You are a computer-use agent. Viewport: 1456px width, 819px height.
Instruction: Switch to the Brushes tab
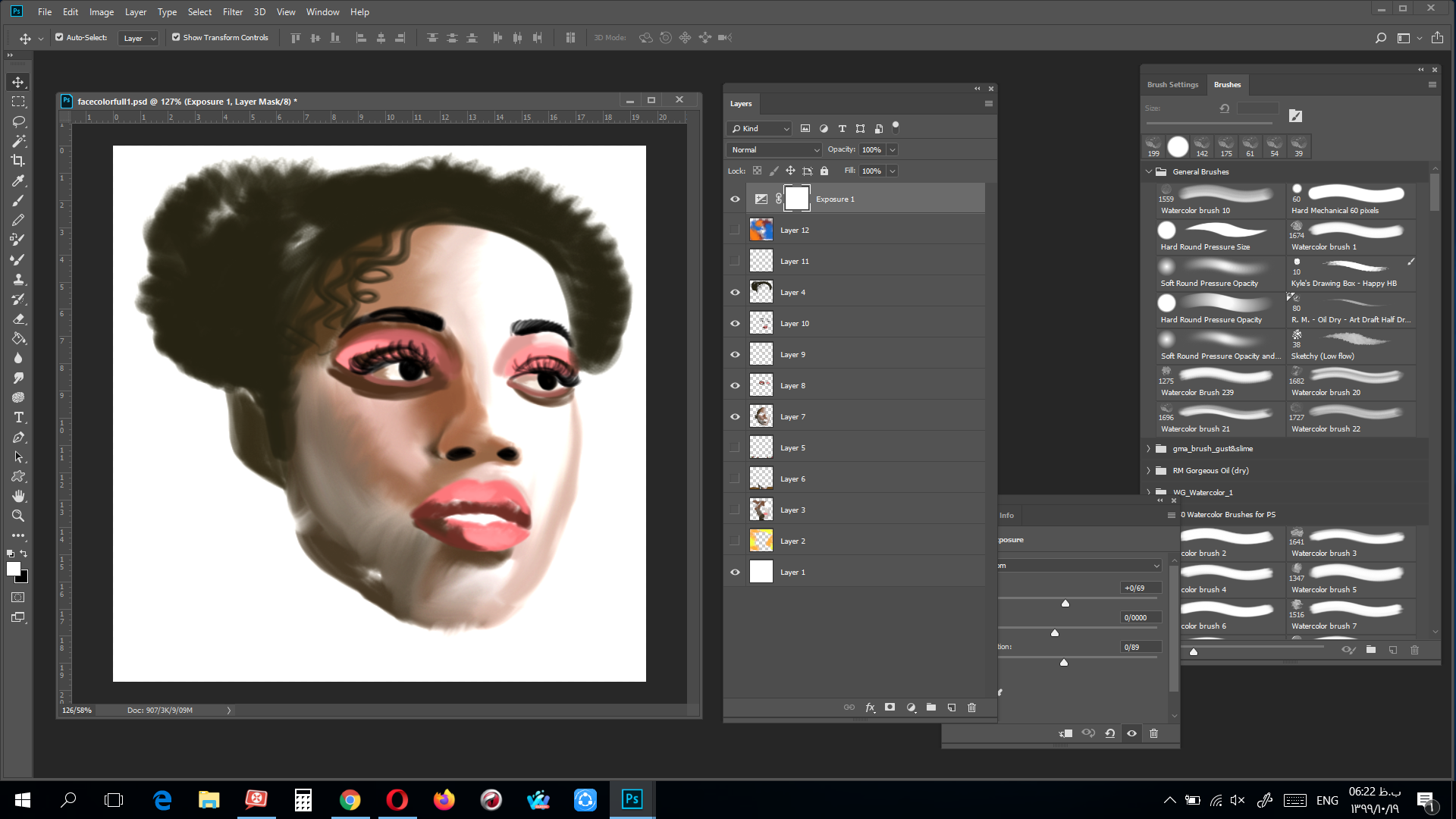[1227, 85]
